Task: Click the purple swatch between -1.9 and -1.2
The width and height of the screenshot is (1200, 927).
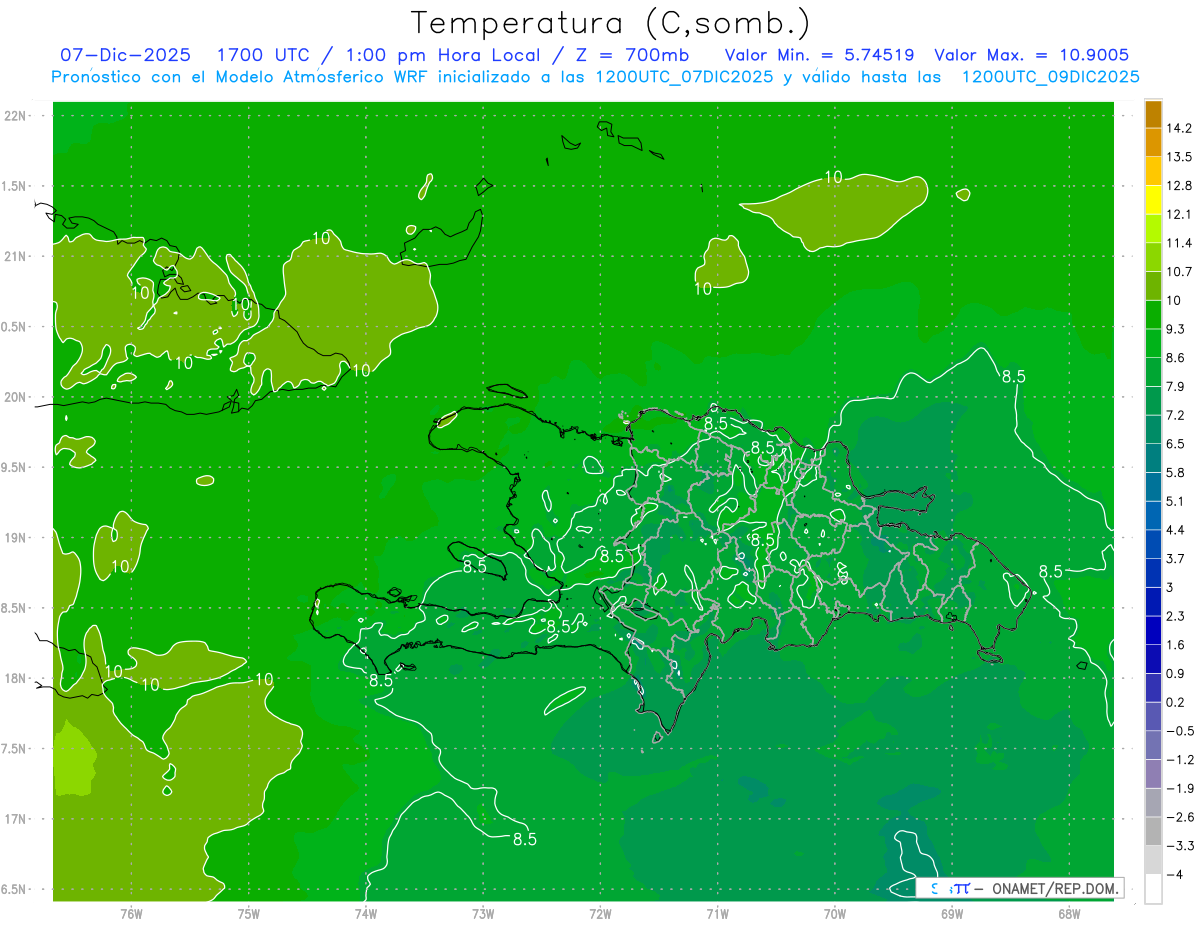Action: (1153, 774)
